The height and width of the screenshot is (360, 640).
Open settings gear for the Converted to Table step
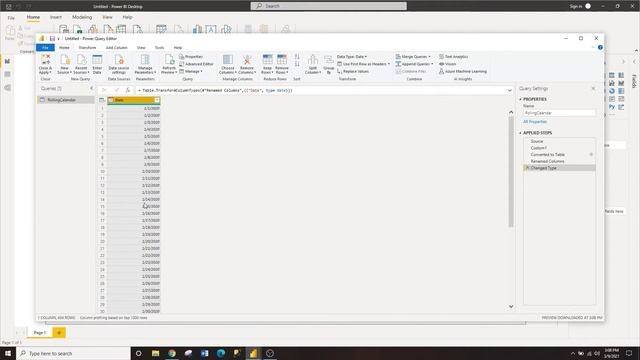click(x=591, y=155)
